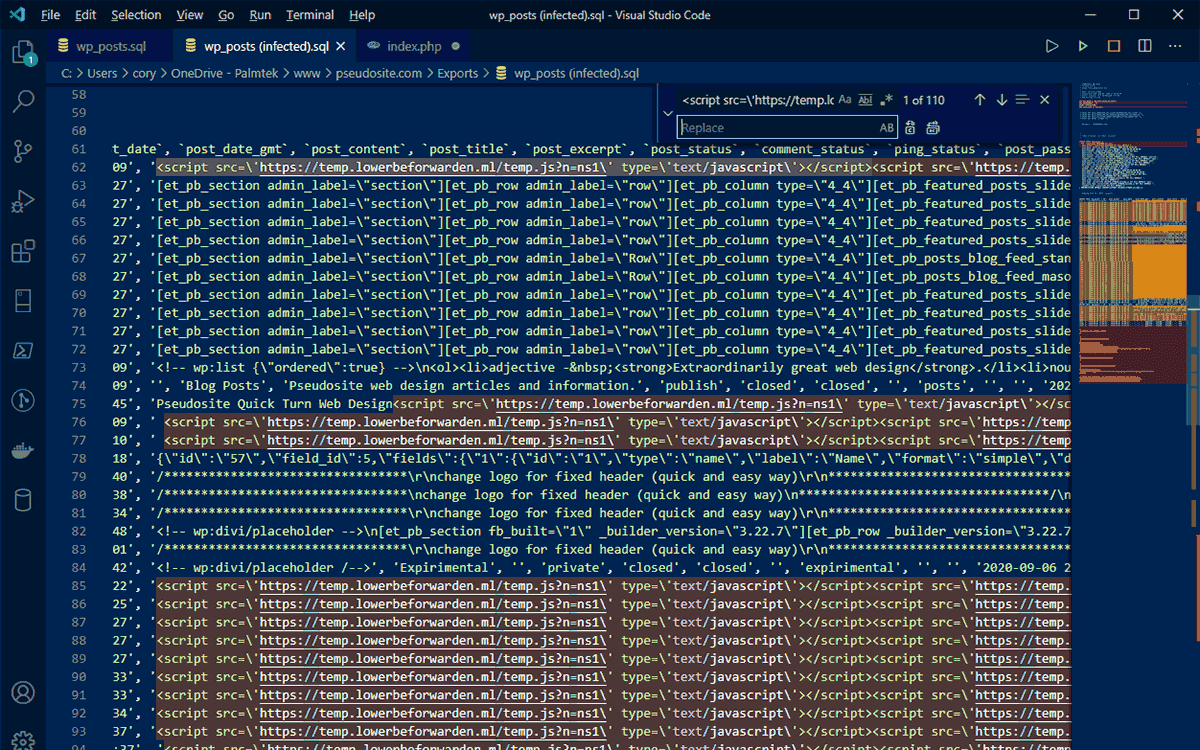This screenshot has width=1200, height=750.
Task: Collapse the replace row with chevron
Action: click(x=668, y=114)
